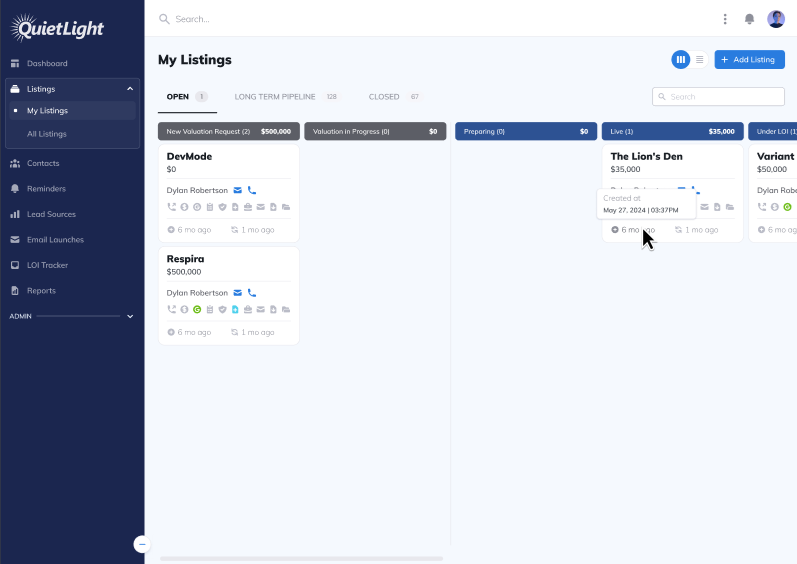
Task: Click the notifications bell in the top bar
Action: coord(749,19)
